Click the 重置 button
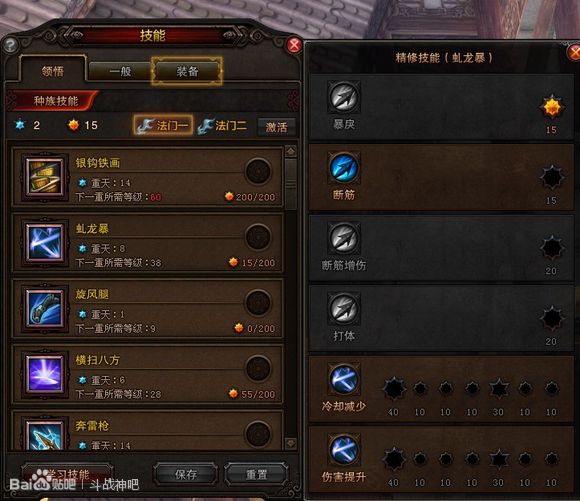 click(x=256, y=474)
